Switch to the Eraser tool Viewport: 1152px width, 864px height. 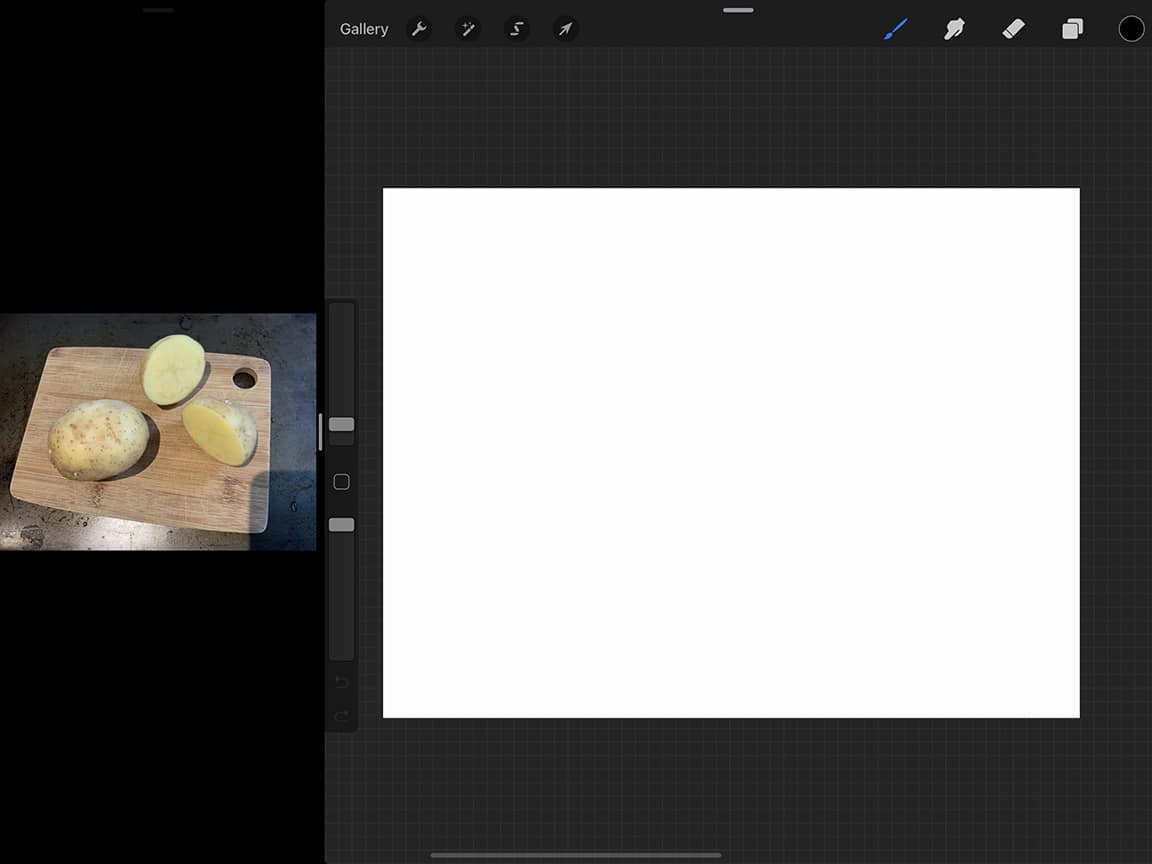click(x=1013, y=28)
